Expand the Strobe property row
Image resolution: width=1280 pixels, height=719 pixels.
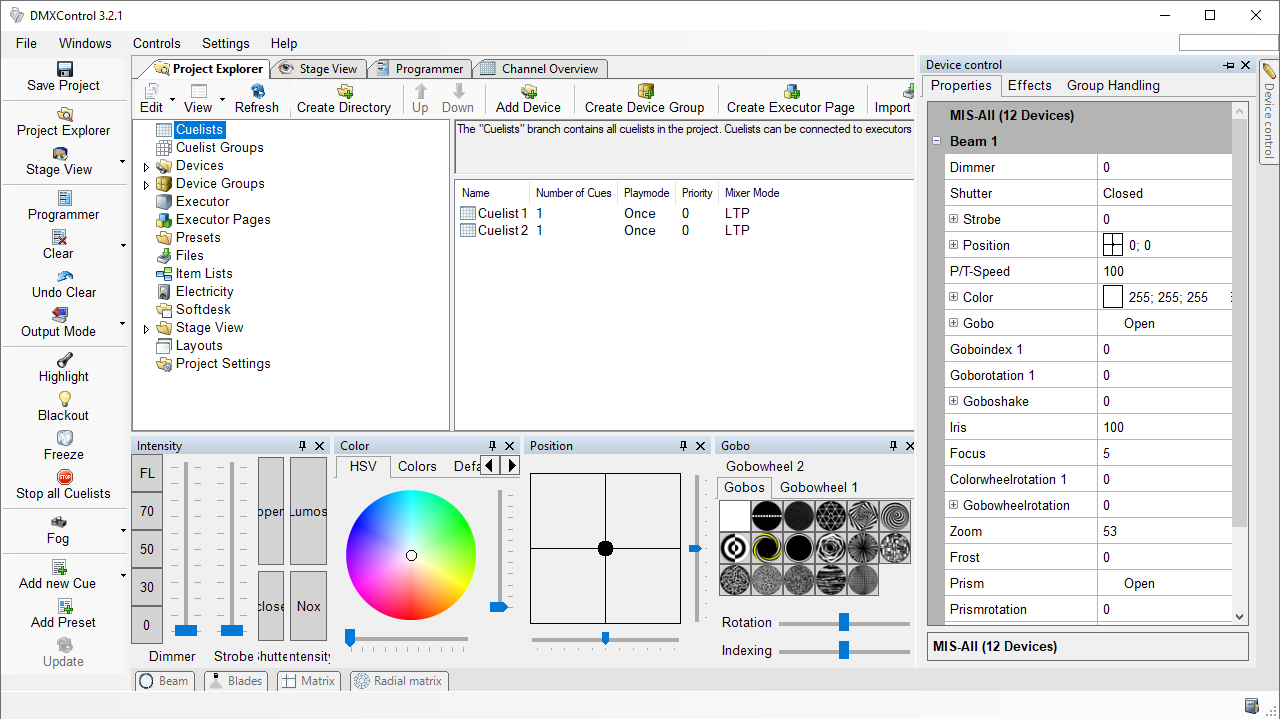(953, 219)
